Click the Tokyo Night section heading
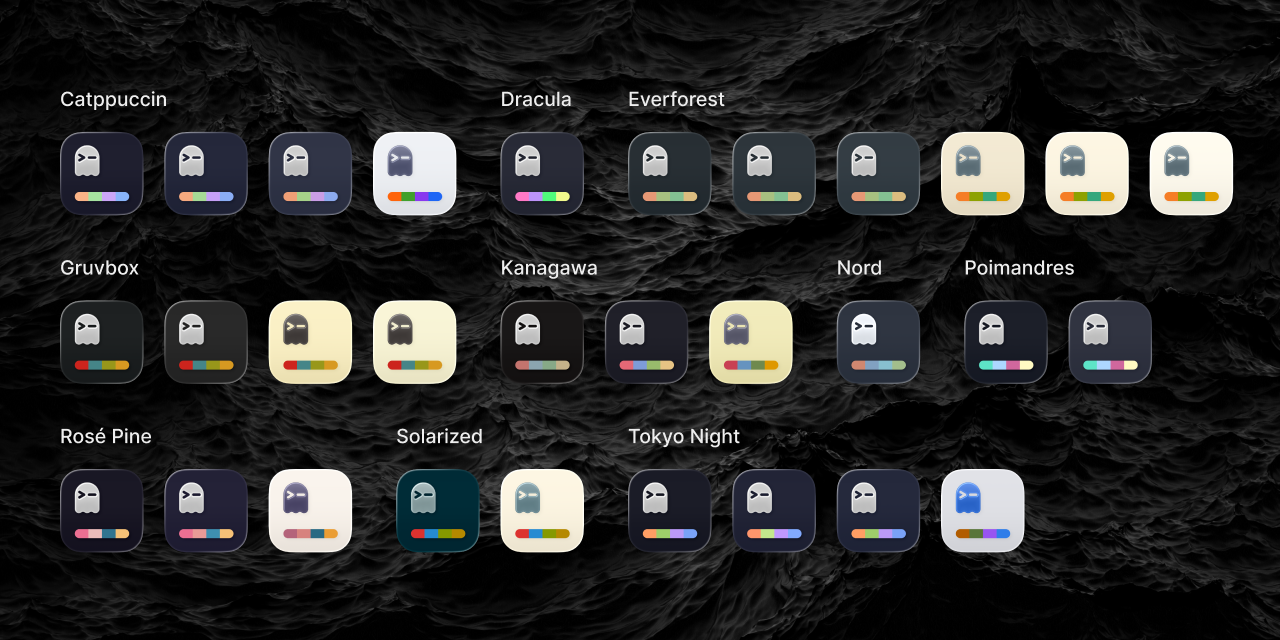 coord(684,436)
